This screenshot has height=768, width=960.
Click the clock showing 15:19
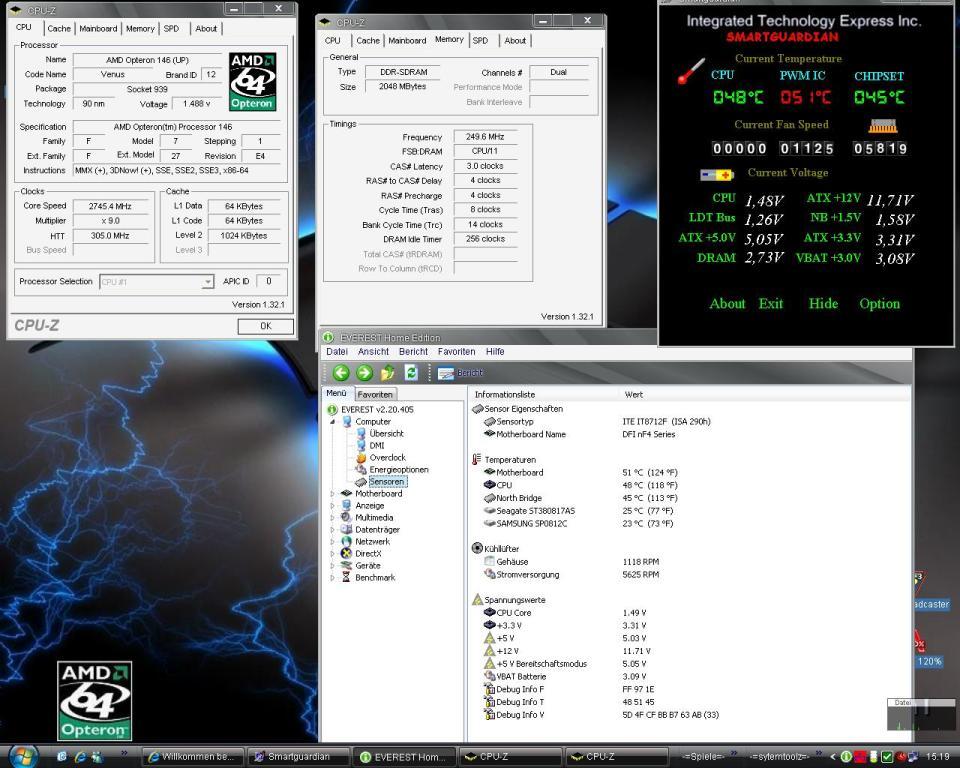[937, 757]
